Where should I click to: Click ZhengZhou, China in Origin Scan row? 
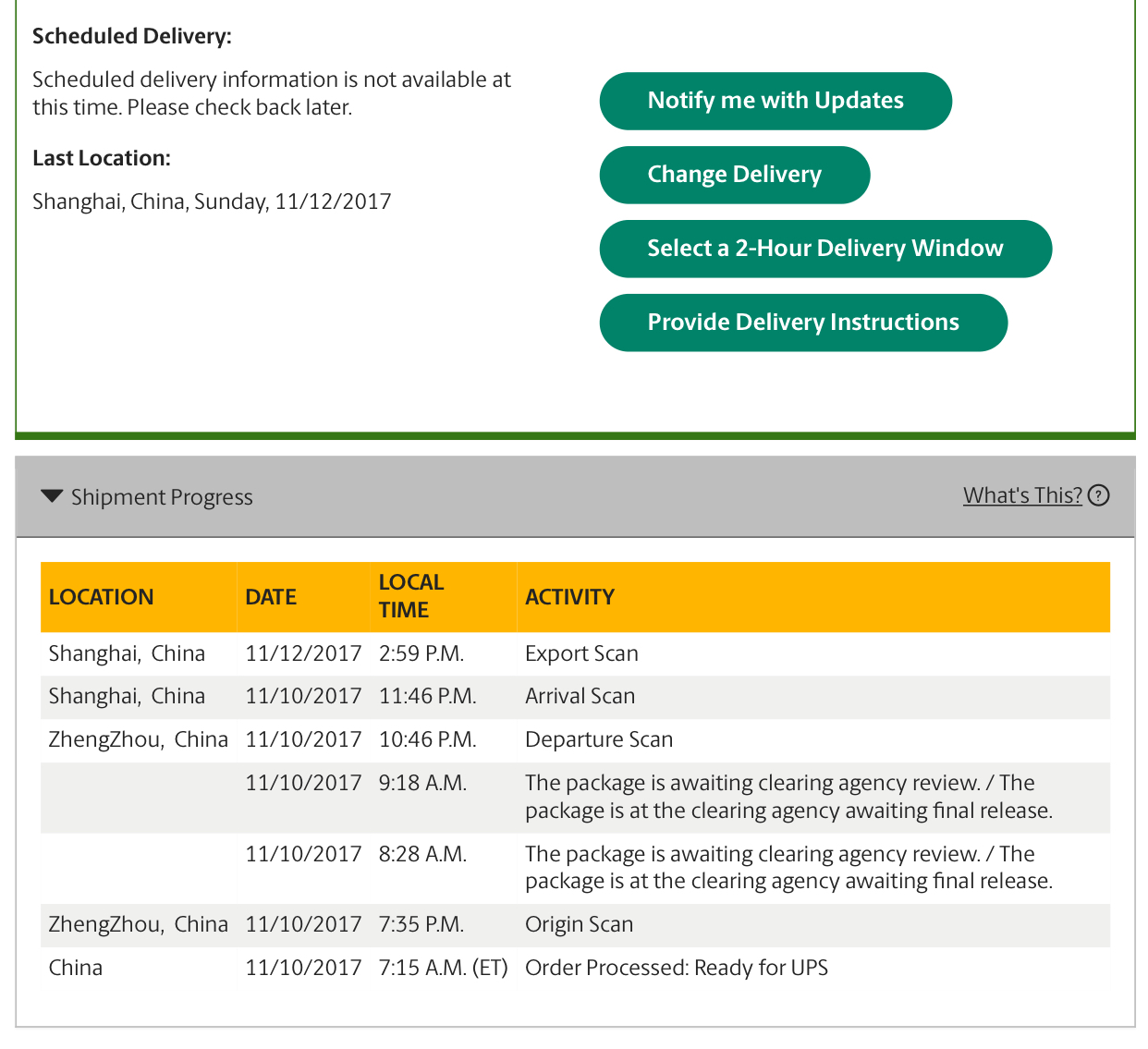click(x=139, y=924)
